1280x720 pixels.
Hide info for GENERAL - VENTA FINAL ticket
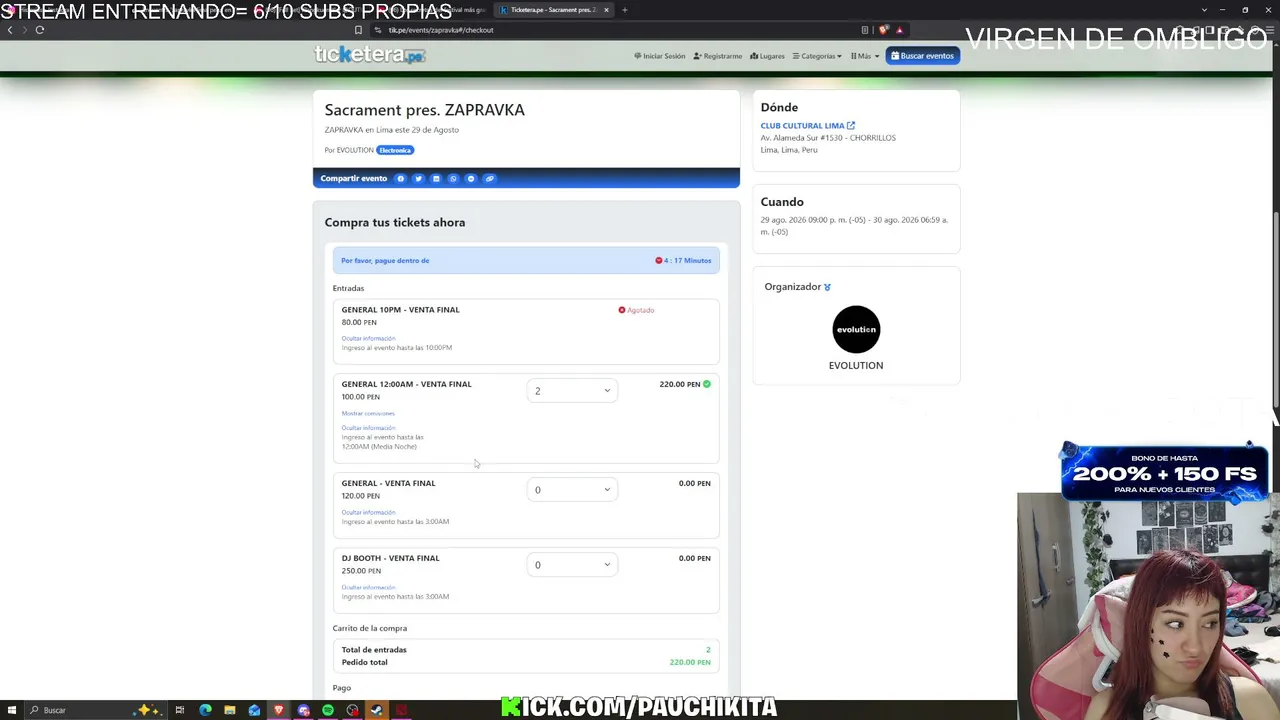coord(368,512)
